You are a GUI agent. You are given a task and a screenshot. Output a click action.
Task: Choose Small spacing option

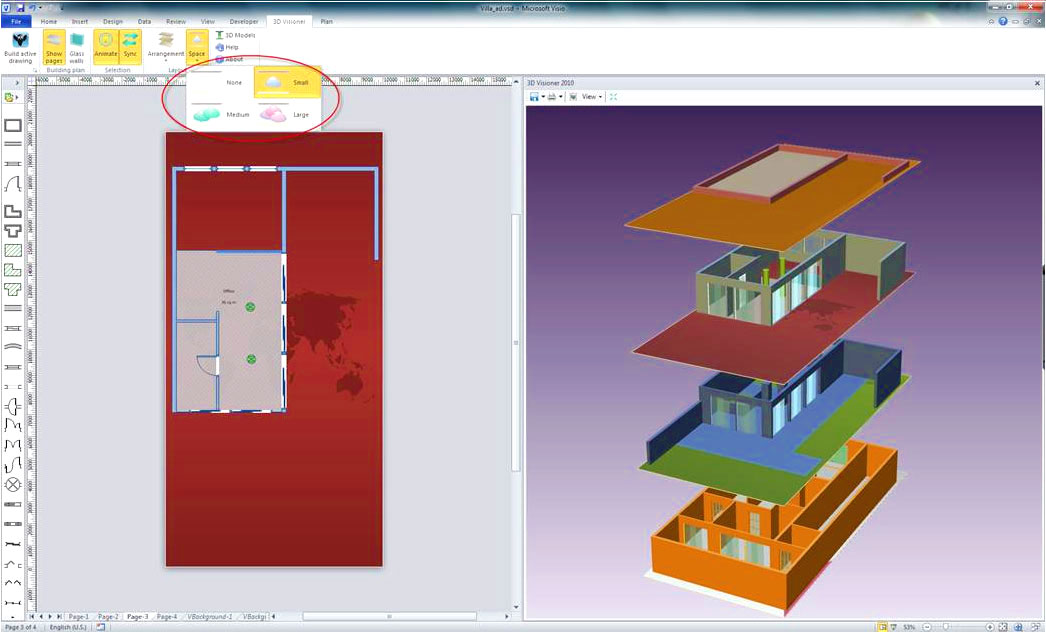tap(288, 82)
